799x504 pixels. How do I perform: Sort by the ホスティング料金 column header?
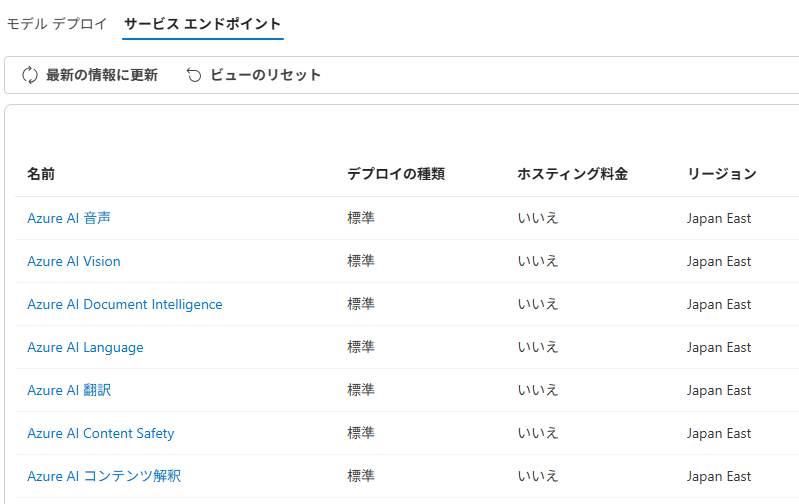pyautogui.click(x=572, y=174)
